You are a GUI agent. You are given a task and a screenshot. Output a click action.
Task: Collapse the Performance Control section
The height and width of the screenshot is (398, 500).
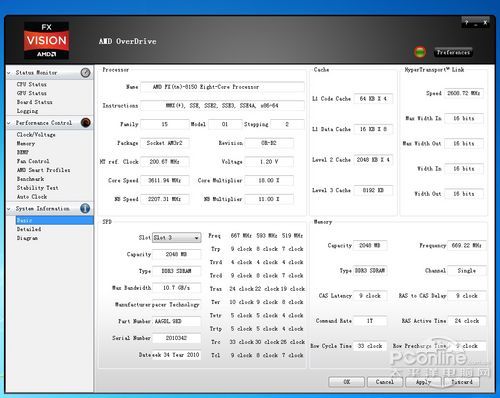pos(9,123)
